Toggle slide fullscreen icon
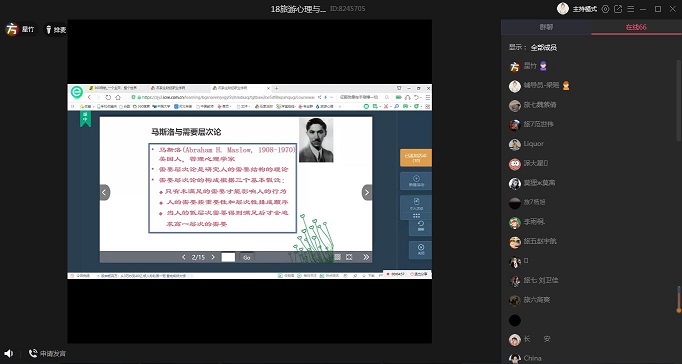 (349, 257)
